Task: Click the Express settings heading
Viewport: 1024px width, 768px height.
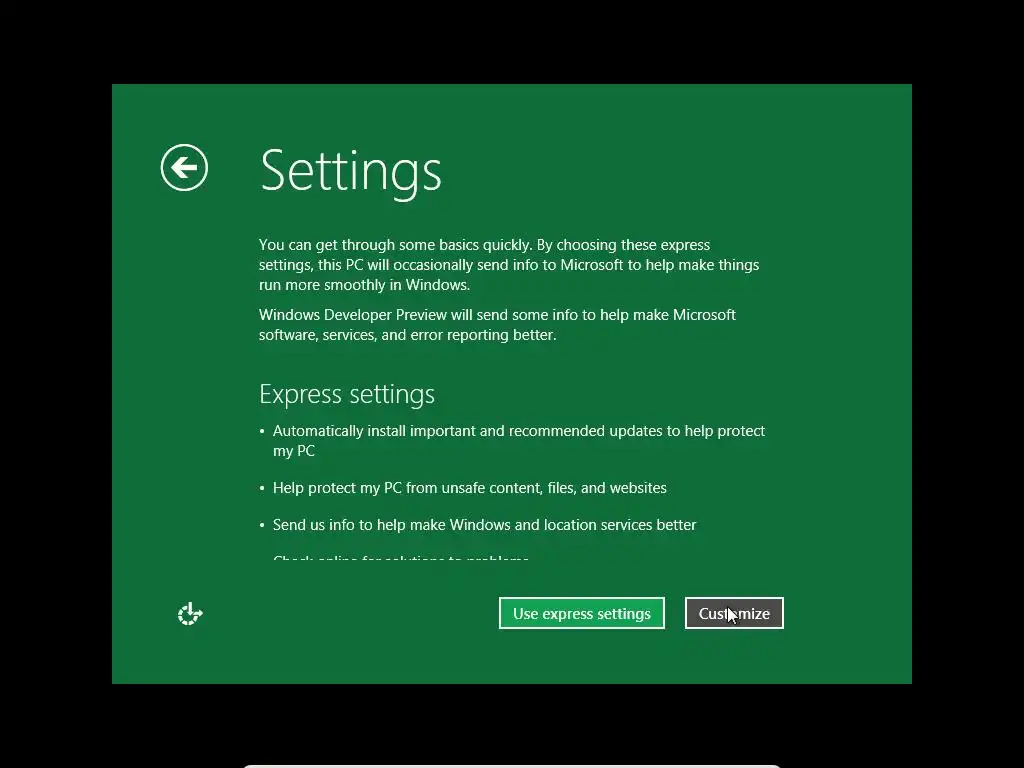Action: pos(347,394)
